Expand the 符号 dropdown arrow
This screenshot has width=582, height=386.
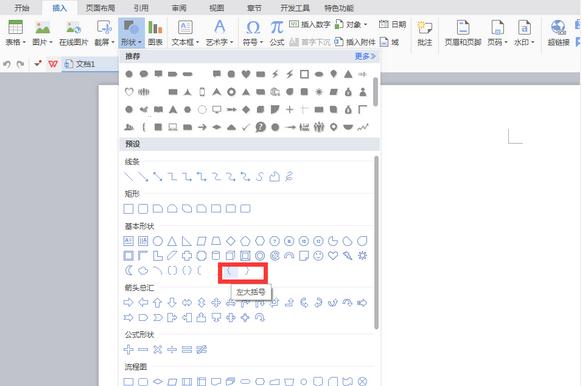[x=261, y=42]
